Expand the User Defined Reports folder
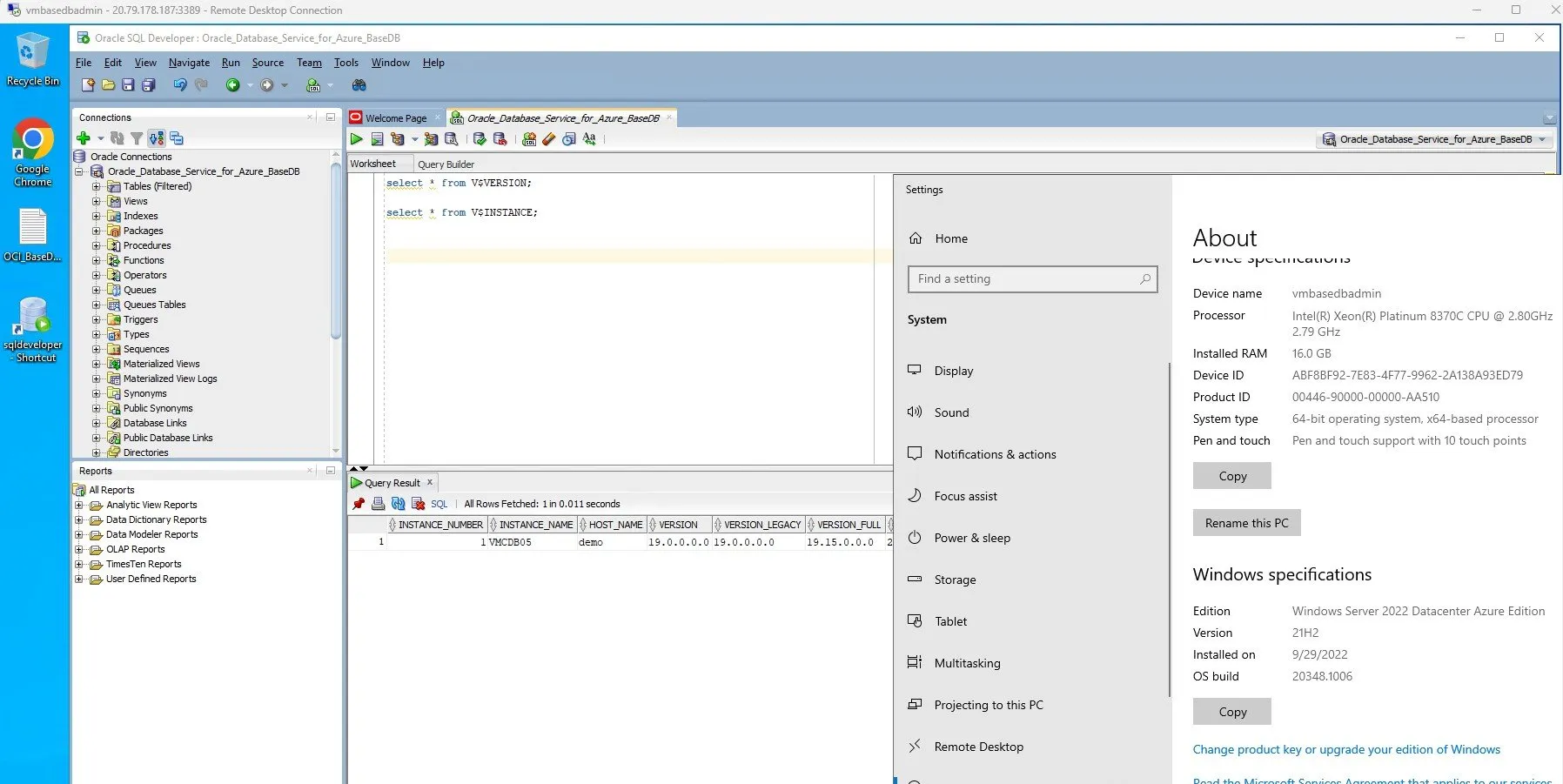This screenshot has width=1563, height=784. coord(79,579)
